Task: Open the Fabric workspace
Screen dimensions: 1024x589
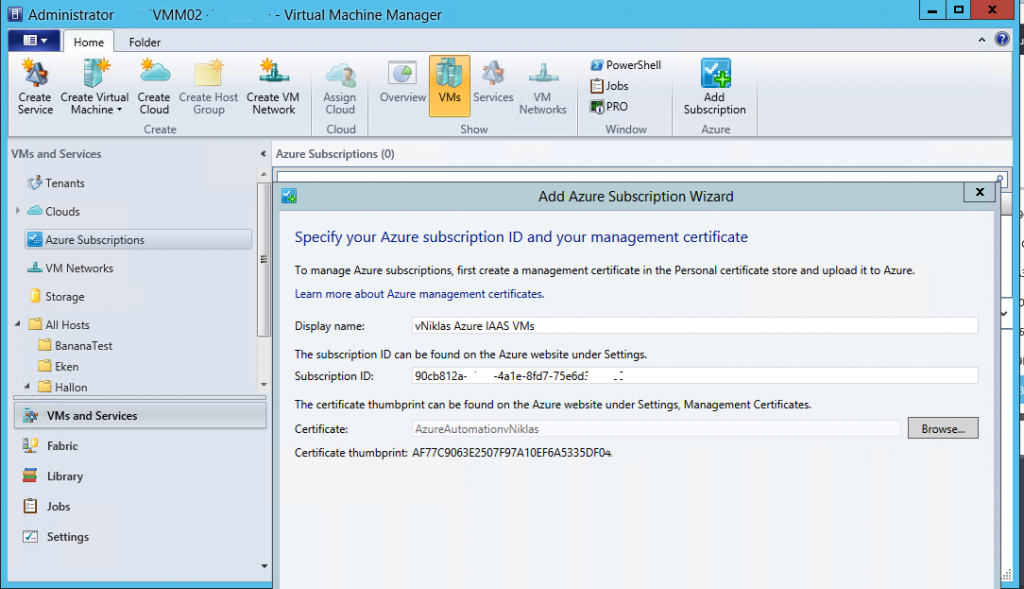Action: 62,446
